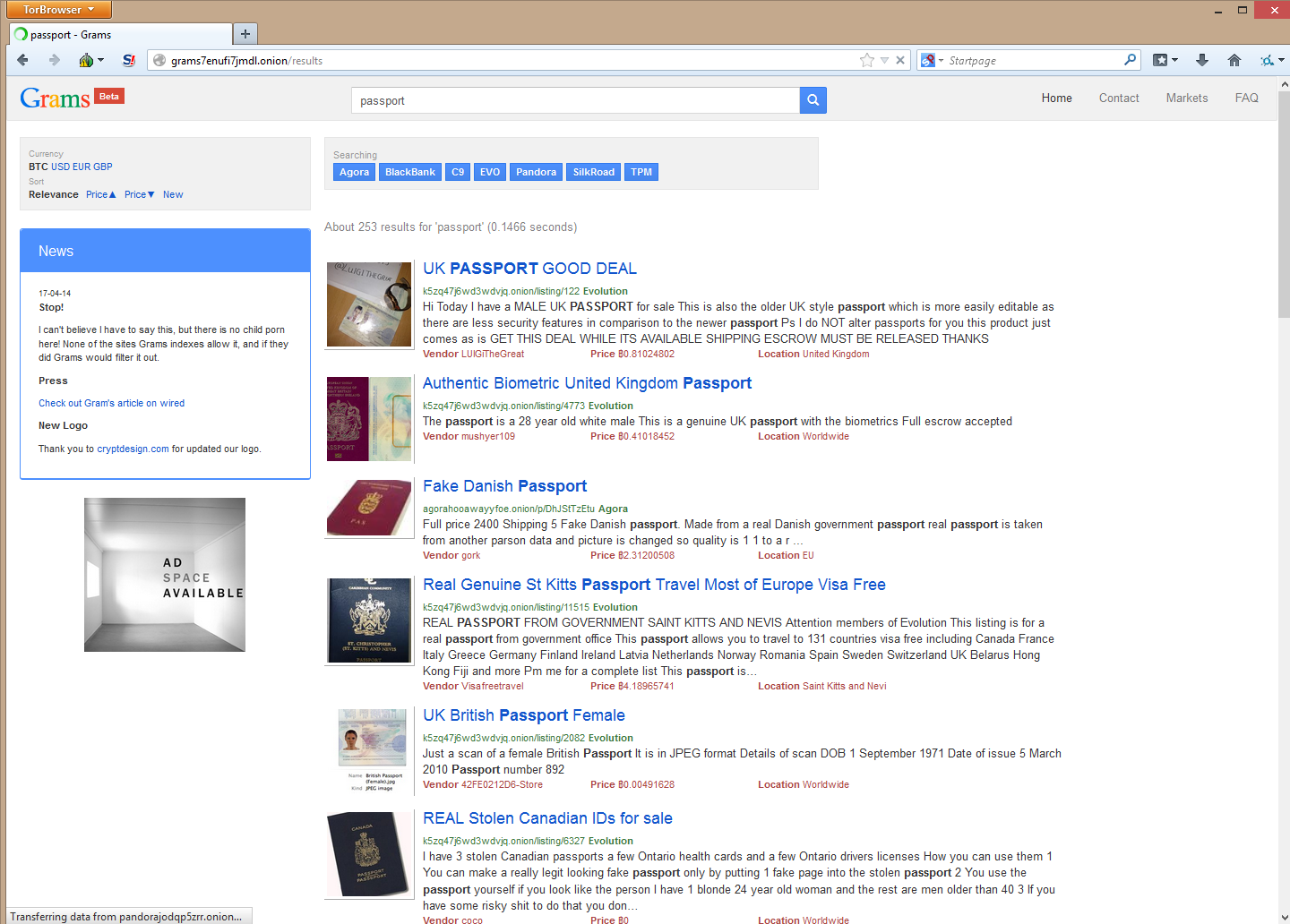Stop loading with the X button in address bar
Screen dimensions: 1290x924
(900, 60)
